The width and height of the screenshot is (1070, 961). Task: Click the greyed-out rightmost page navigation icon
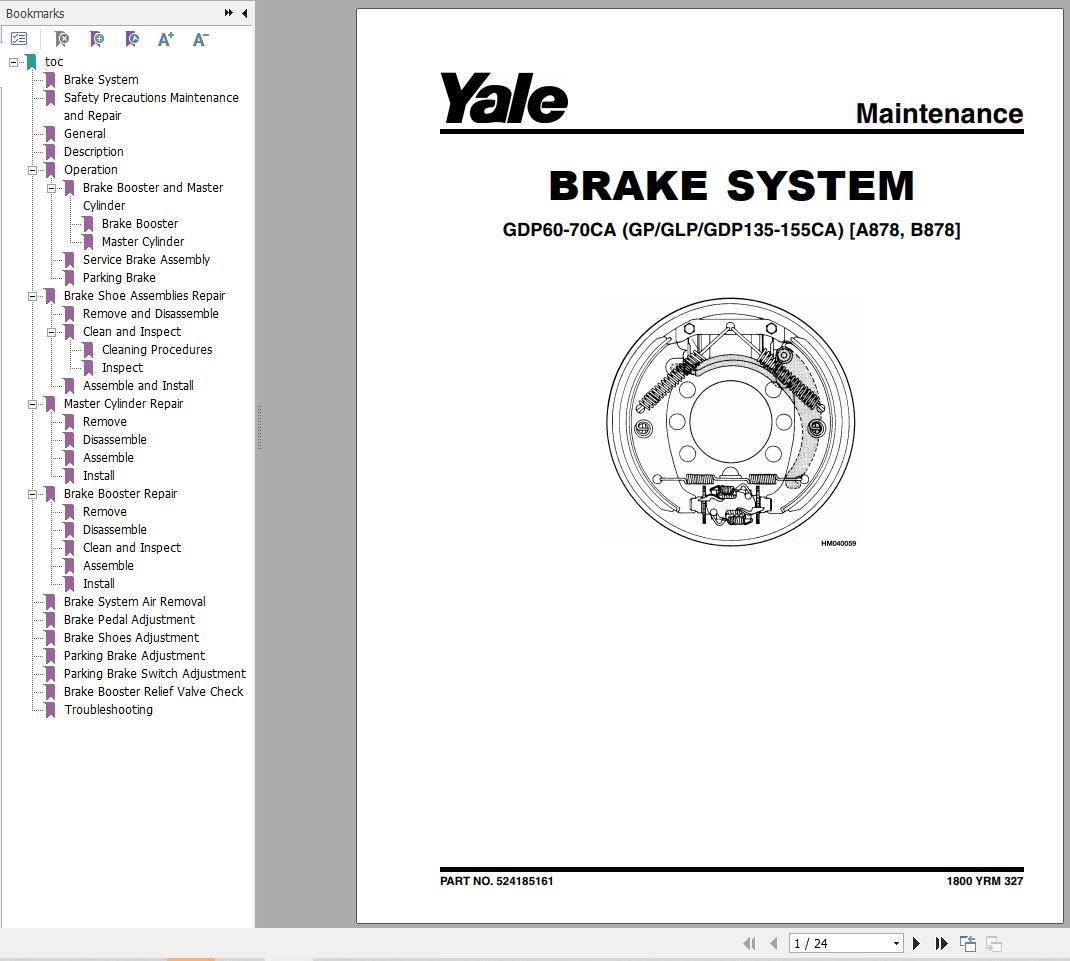pos(994,943)
